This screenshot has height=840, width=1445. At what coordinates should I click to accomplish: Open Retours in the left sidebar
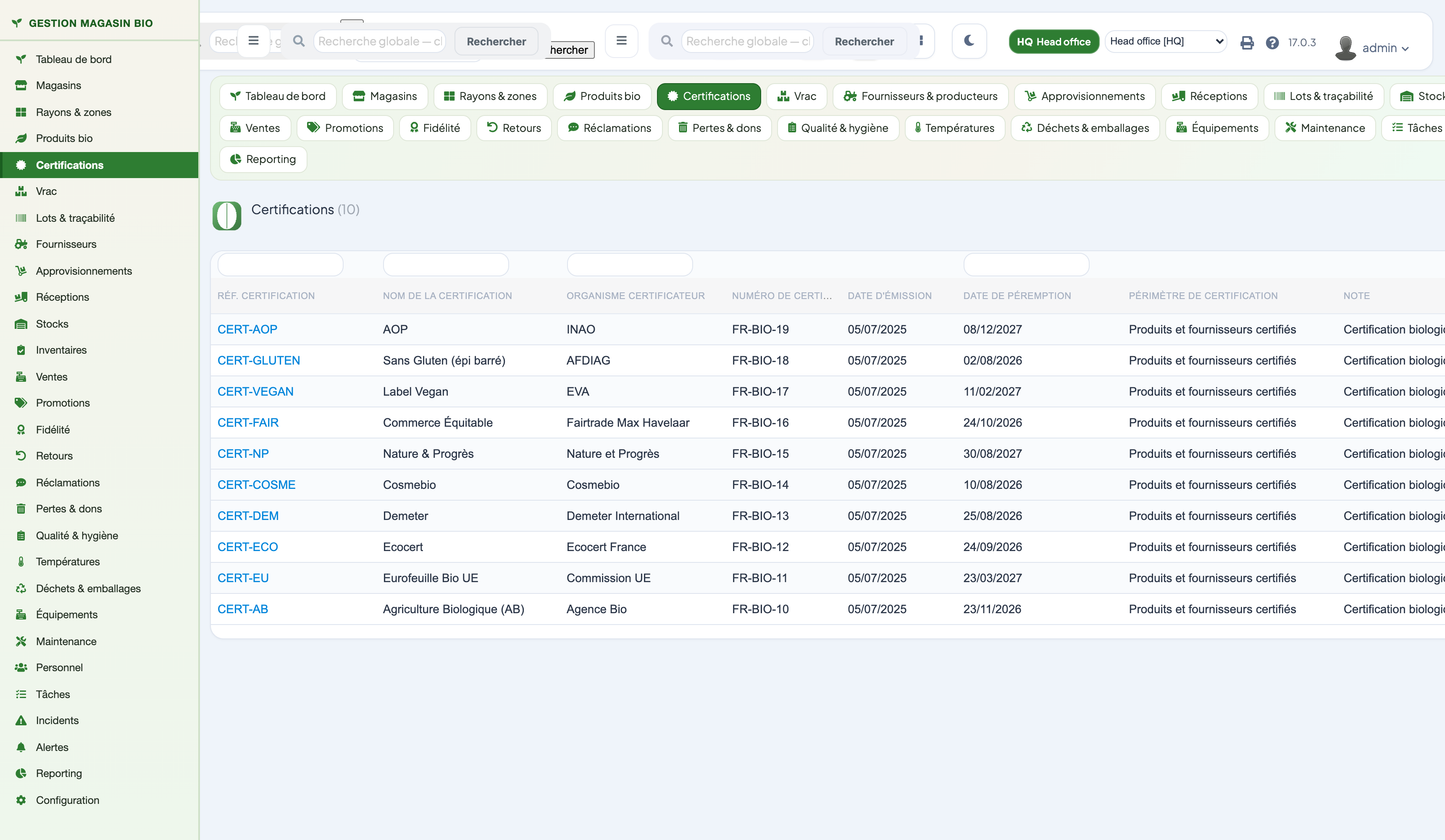point(99,456)
